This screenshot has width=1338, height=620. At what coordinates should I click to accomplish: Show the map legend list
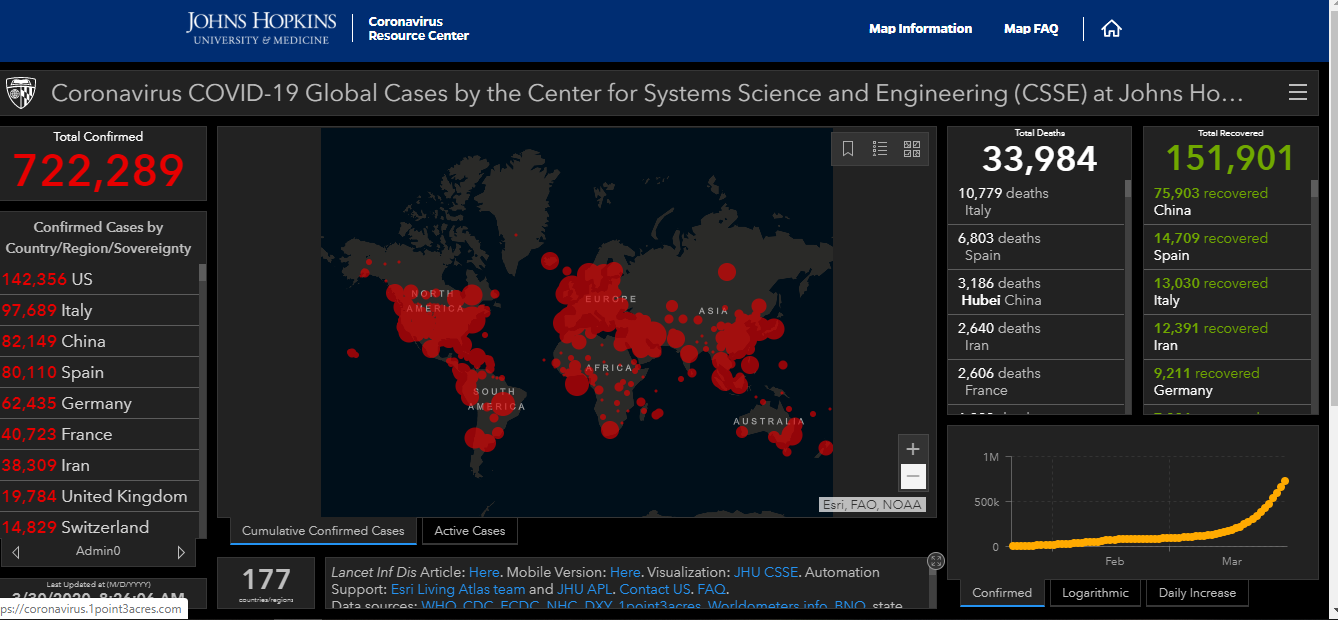(880, 149)
